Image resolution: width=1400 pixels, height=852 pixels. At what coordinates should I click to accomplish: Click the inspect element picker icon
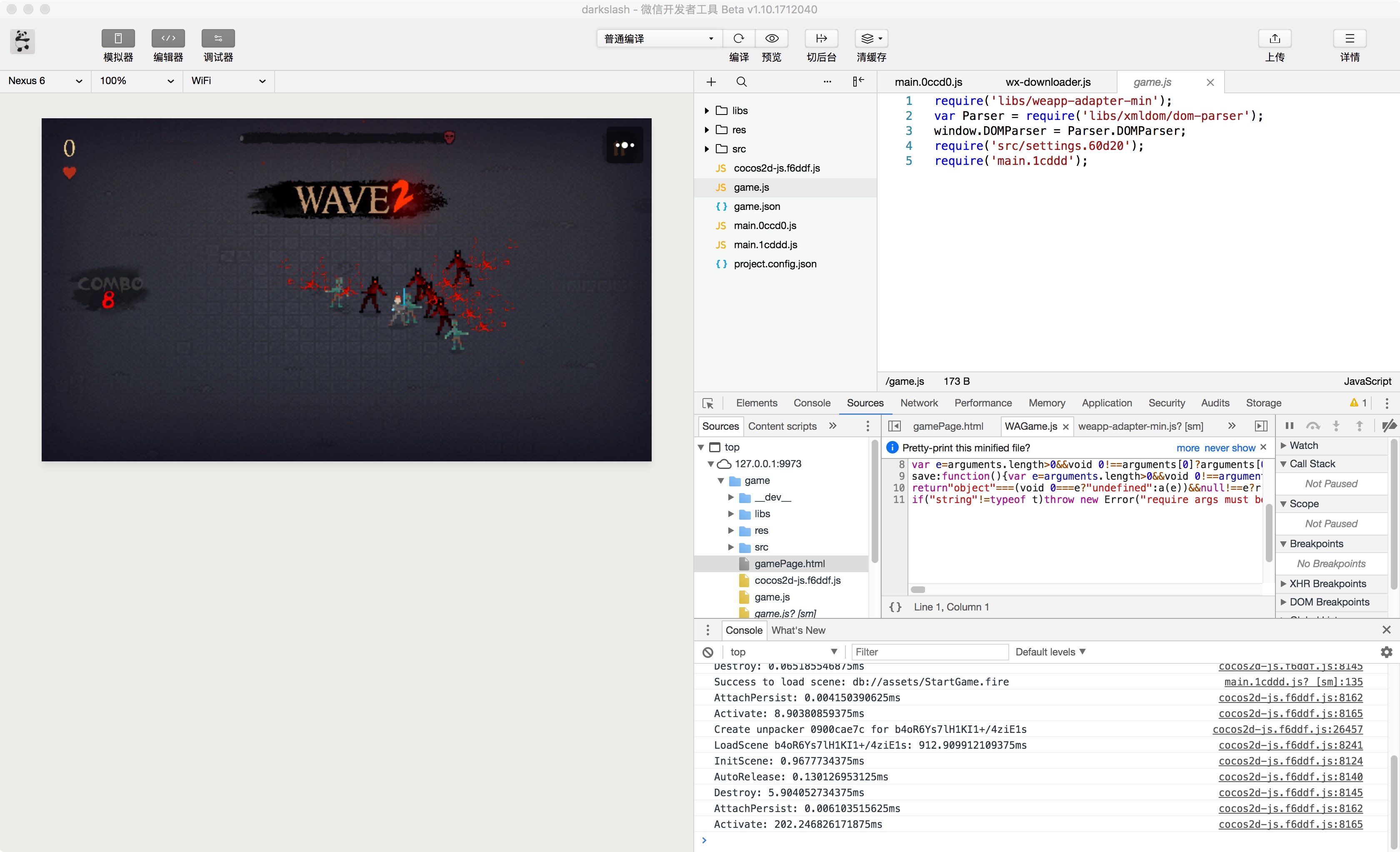coord(708,403)
